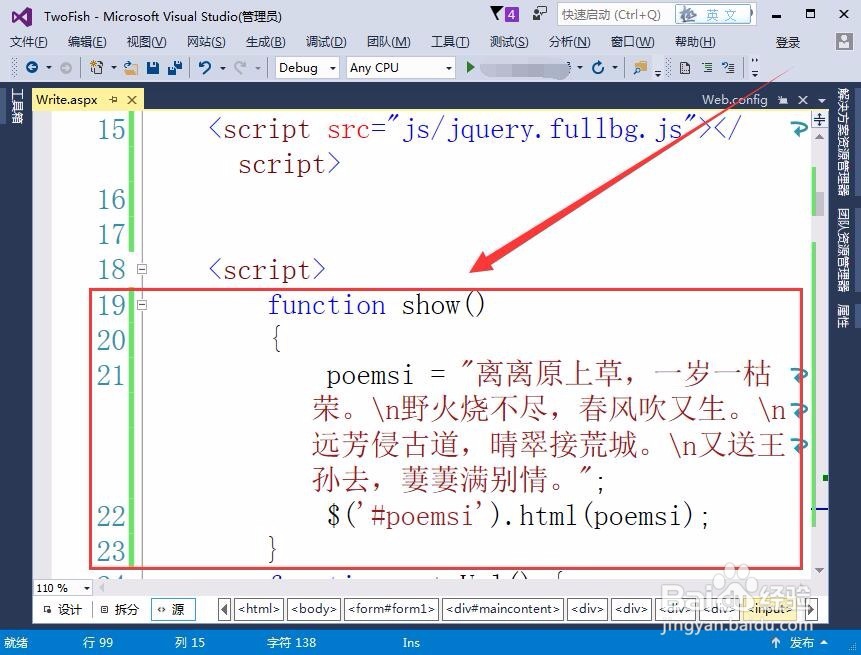The image size is (861, 655).
Task: Close the Write.aspx tab
Action: [132, 99]
